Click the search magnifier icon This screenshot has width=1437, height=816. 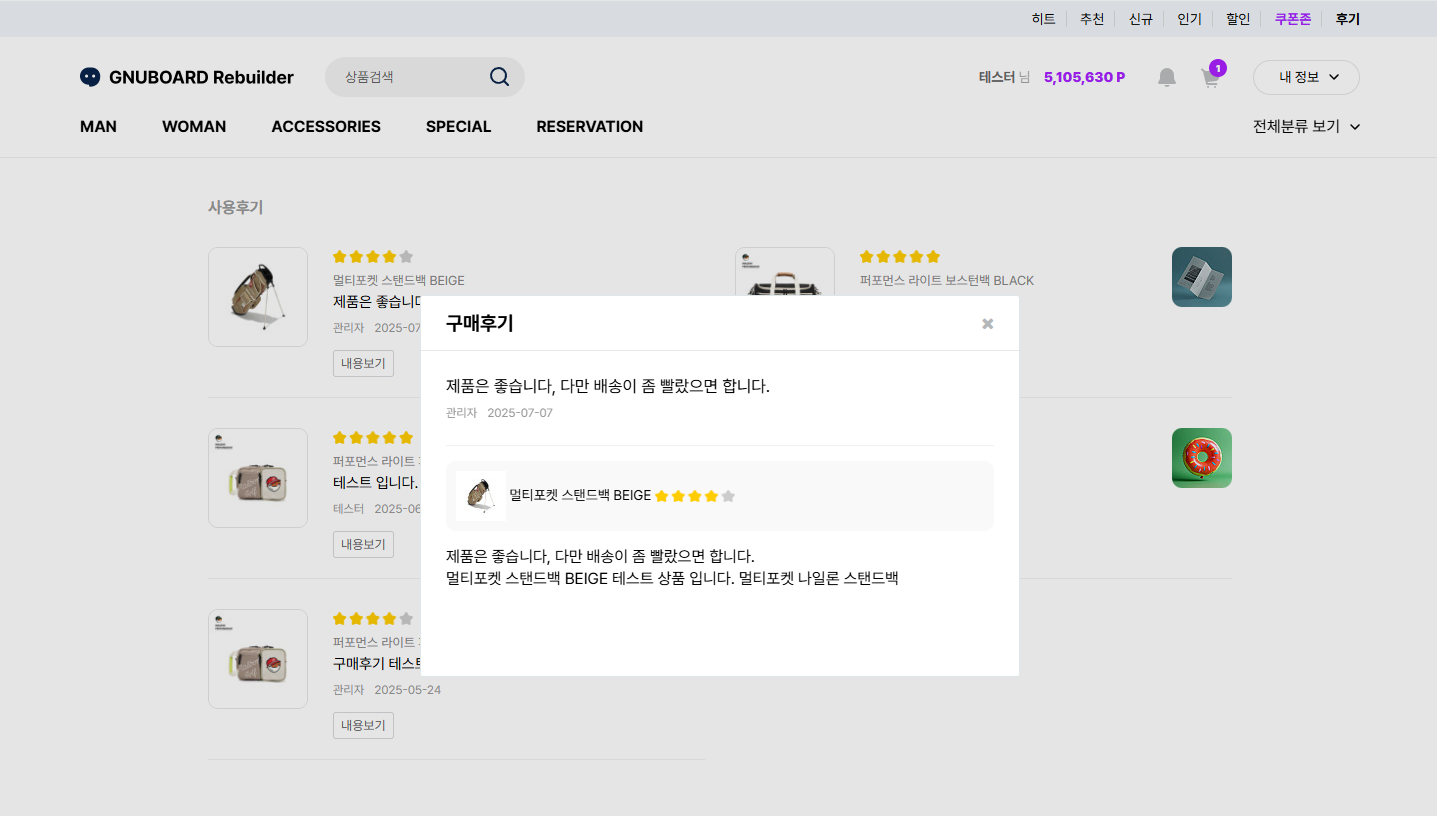point(499,77)
